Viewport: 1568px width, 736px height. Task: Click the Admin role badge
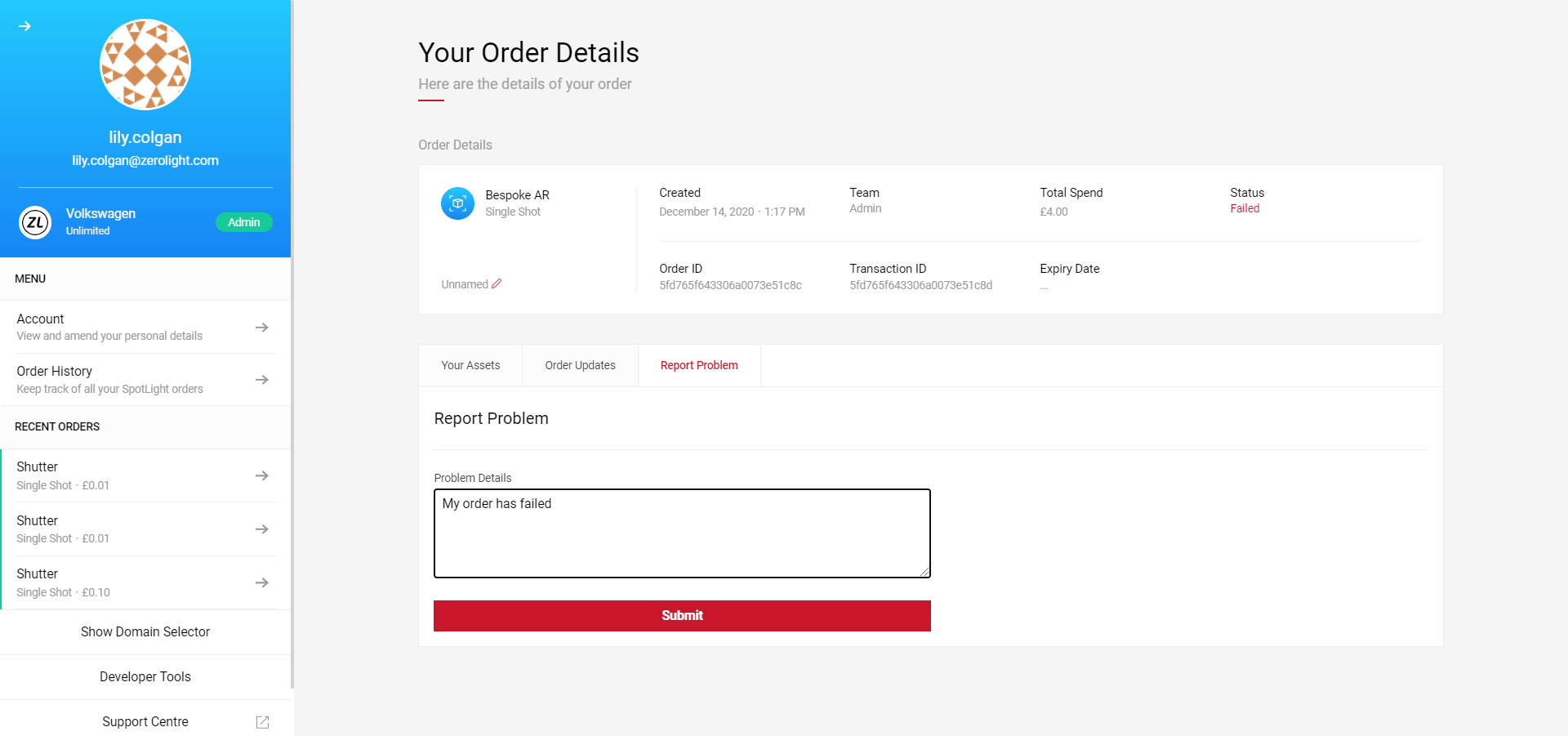[244, 222]
